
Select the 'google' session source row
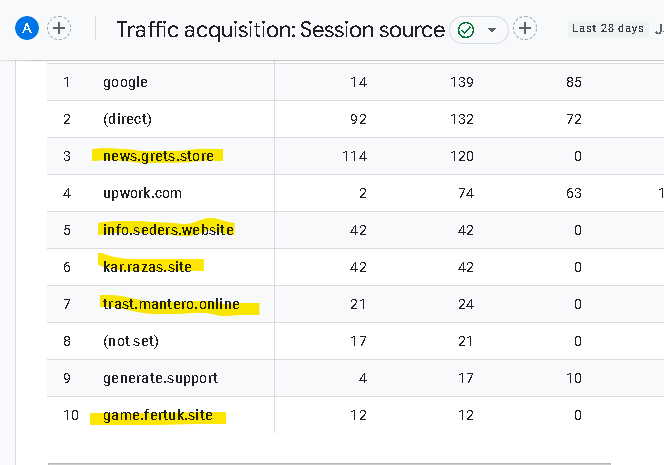[x=125, y=82]
